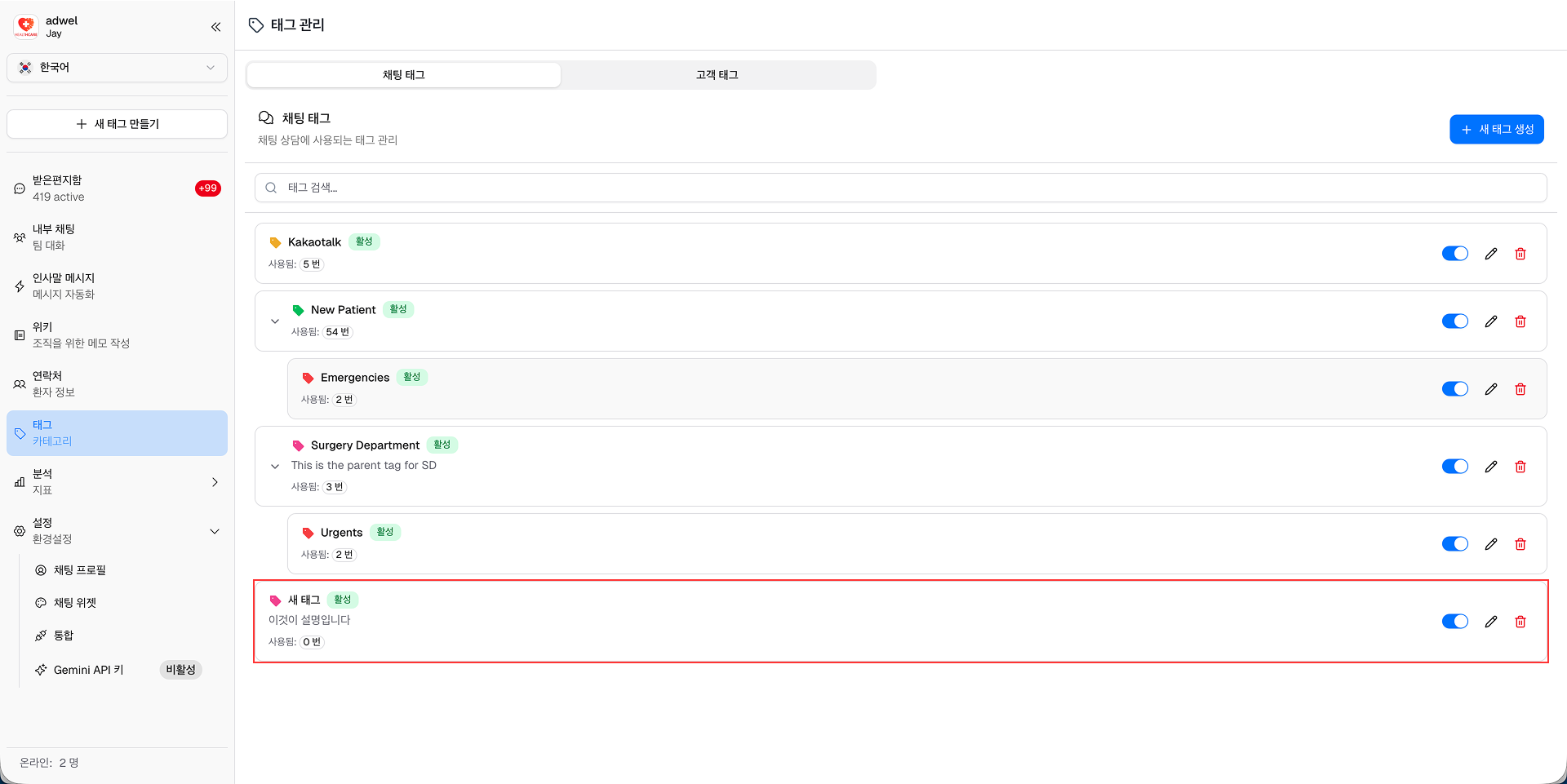1567x784 pixels.
Task: Switch to the 고객 태그 tab
Action: 717,74
